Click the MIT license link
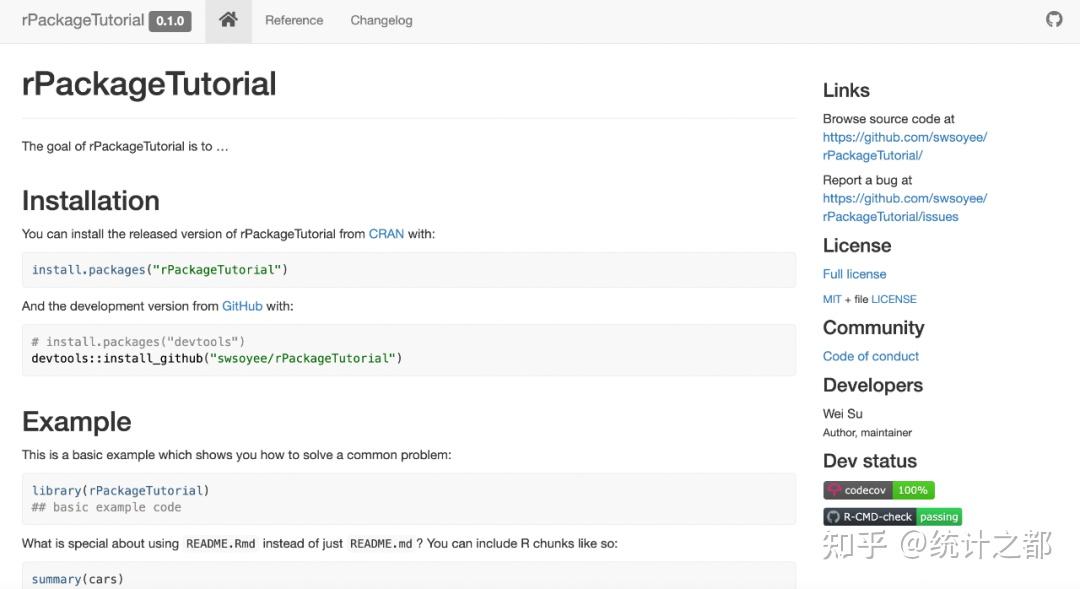 (x=832, y=299)
